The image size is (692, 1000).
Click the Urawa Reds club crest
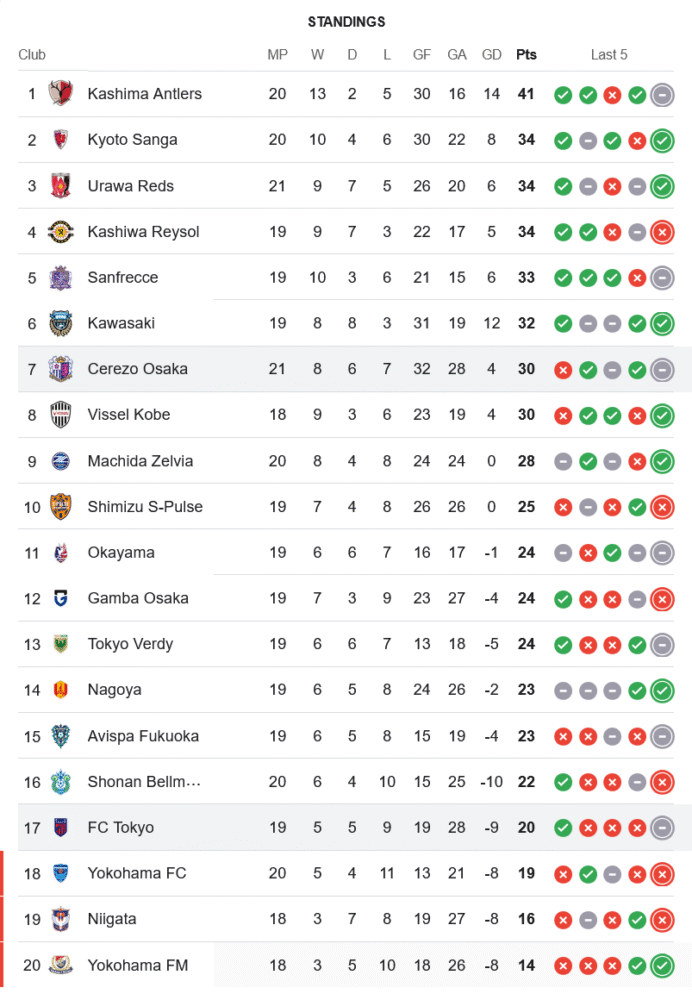(62, 186)
